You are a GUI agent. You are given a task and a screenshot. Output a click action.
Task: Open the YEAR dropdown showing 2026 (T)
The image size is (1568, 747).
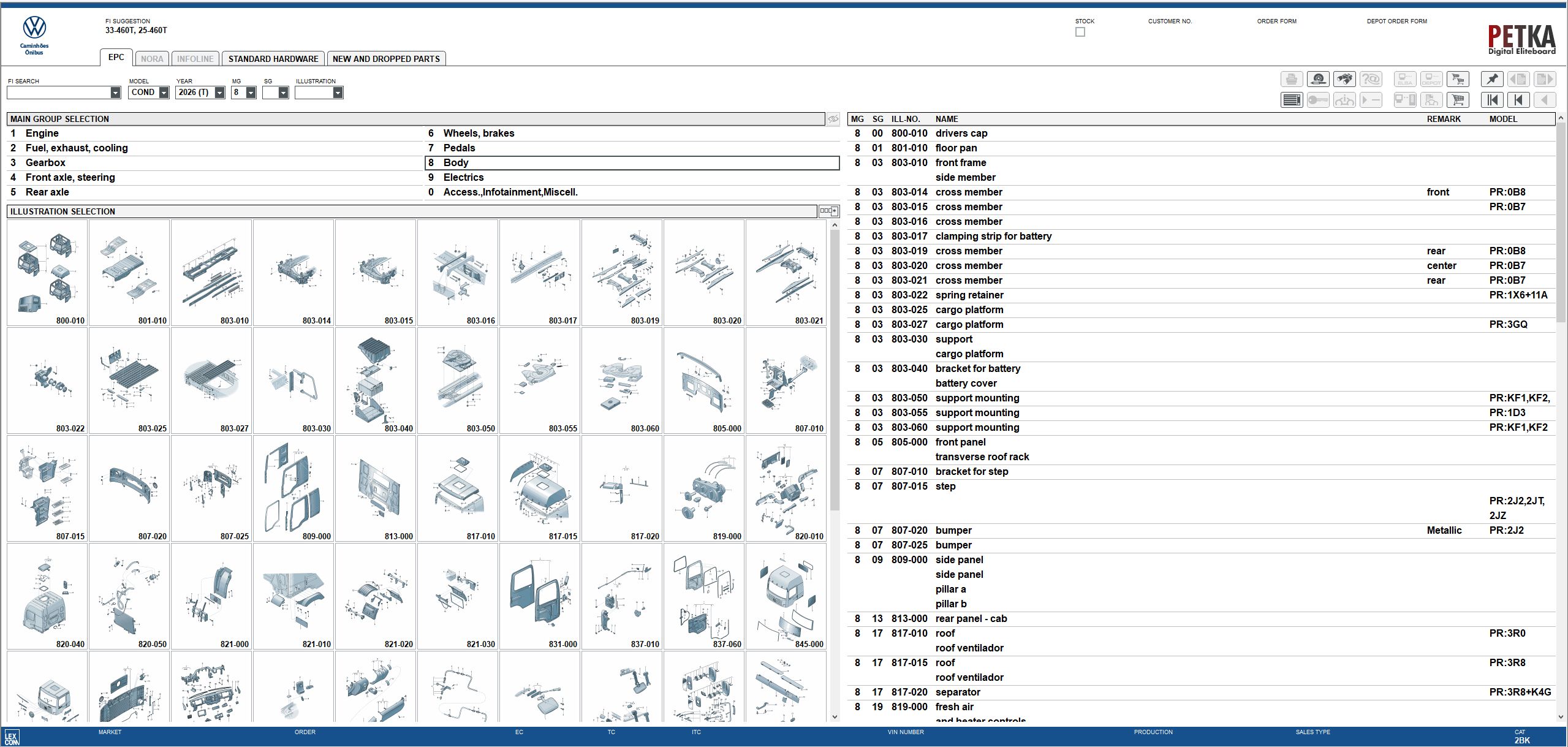click(220, 93)
